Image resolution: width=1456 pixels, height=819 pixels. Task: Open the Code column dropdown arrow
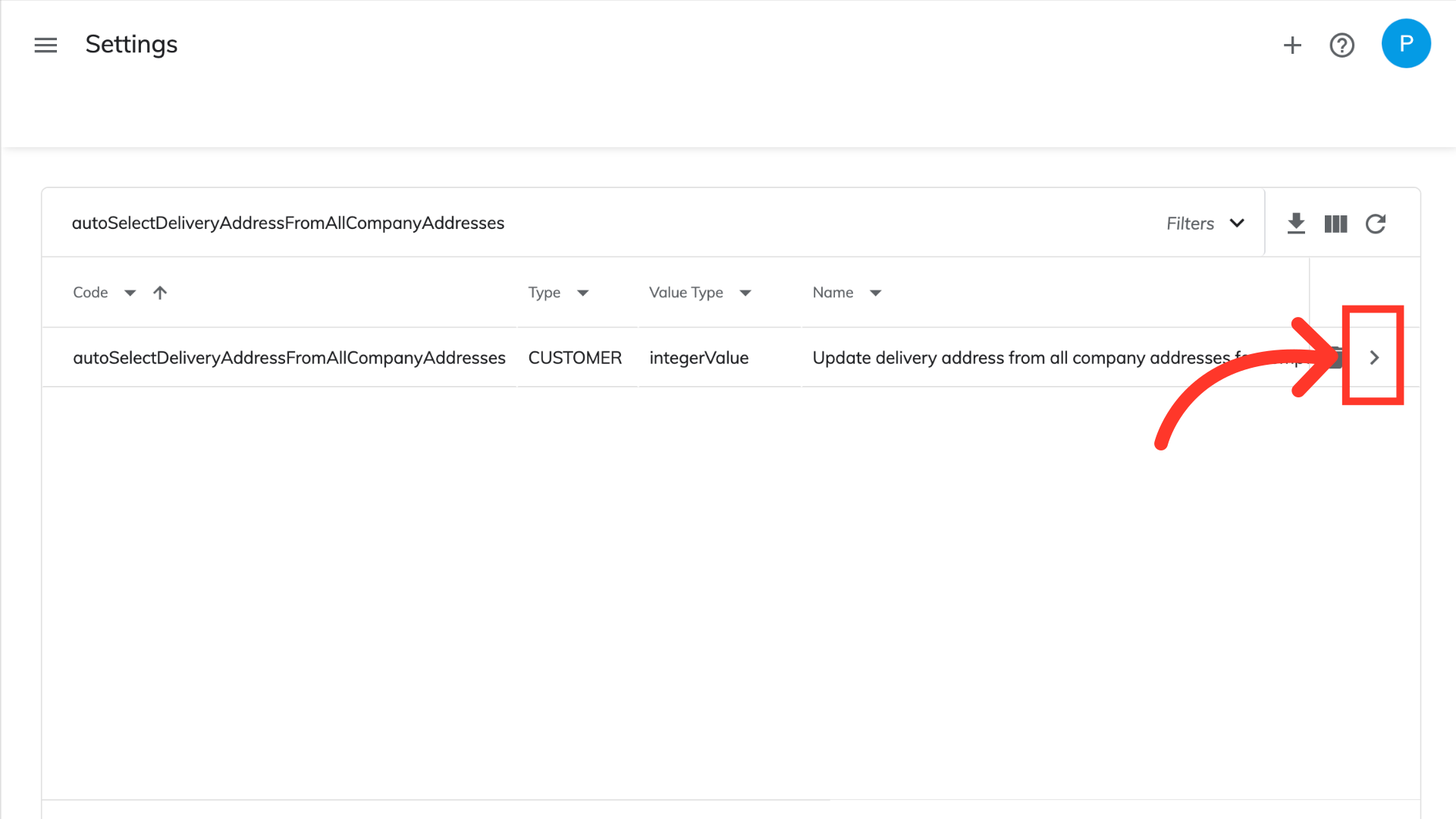pos(130,293)
